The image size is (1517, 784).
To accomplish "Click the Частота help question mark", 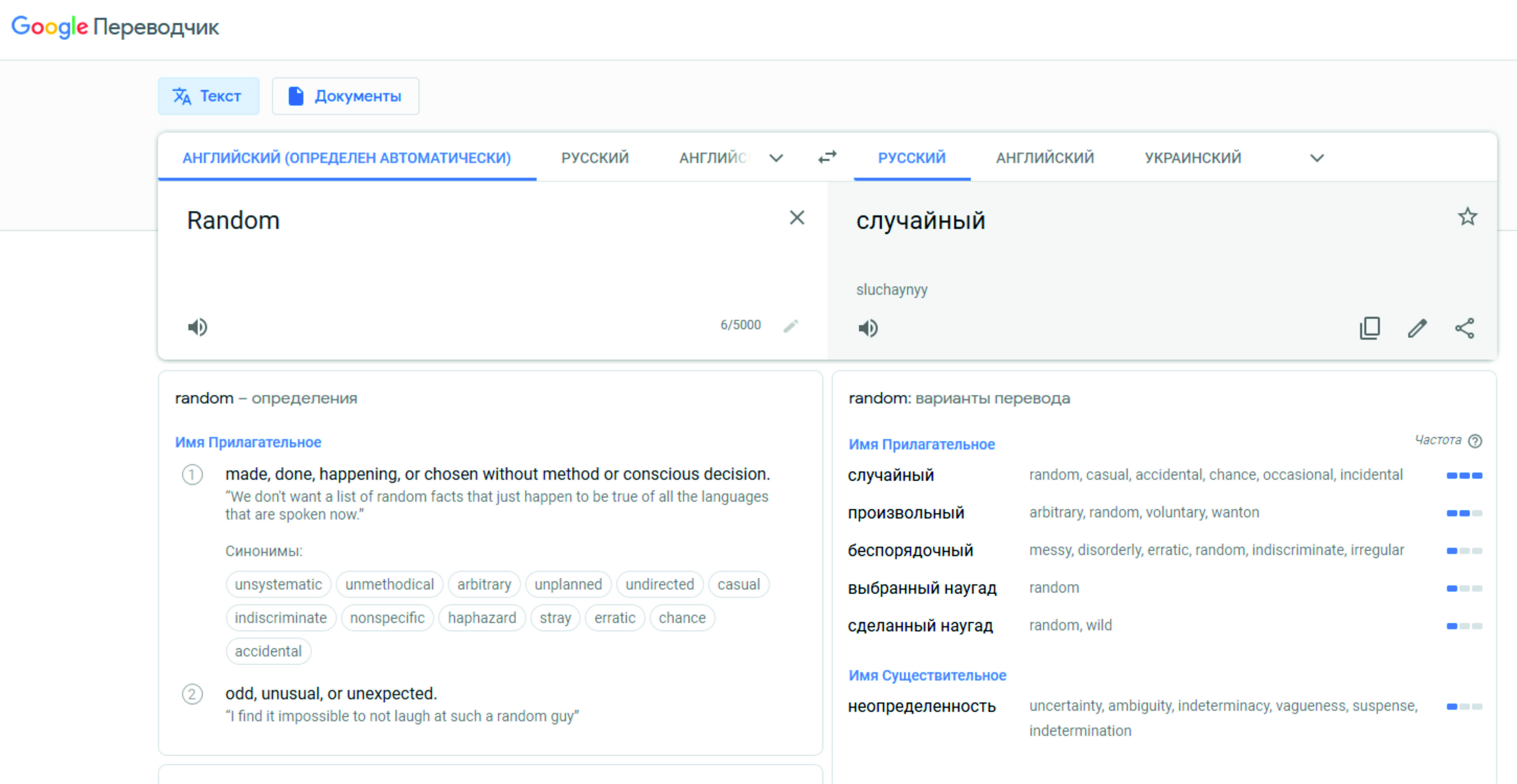I will [x=1475, y=440].
